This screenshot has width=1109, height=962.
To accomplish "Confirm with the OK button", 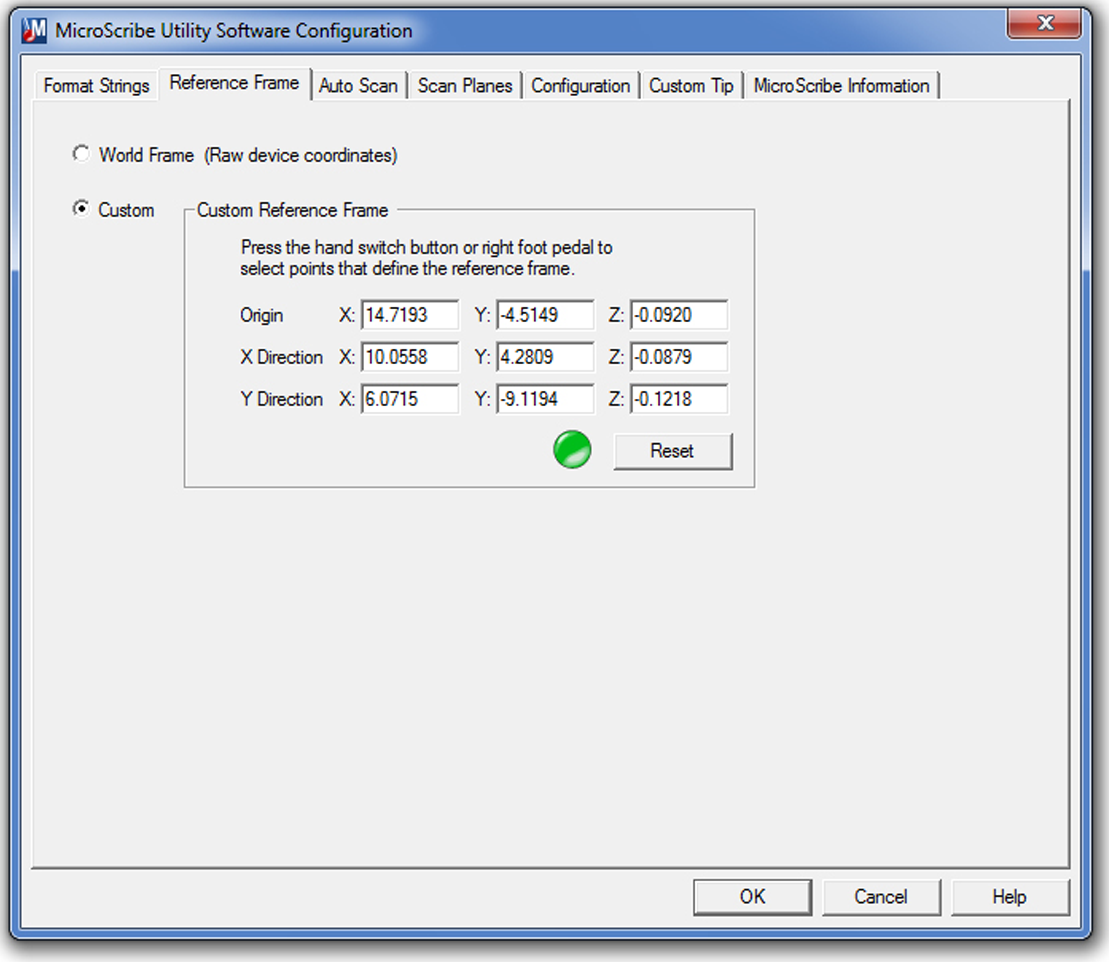I will 753,897.
